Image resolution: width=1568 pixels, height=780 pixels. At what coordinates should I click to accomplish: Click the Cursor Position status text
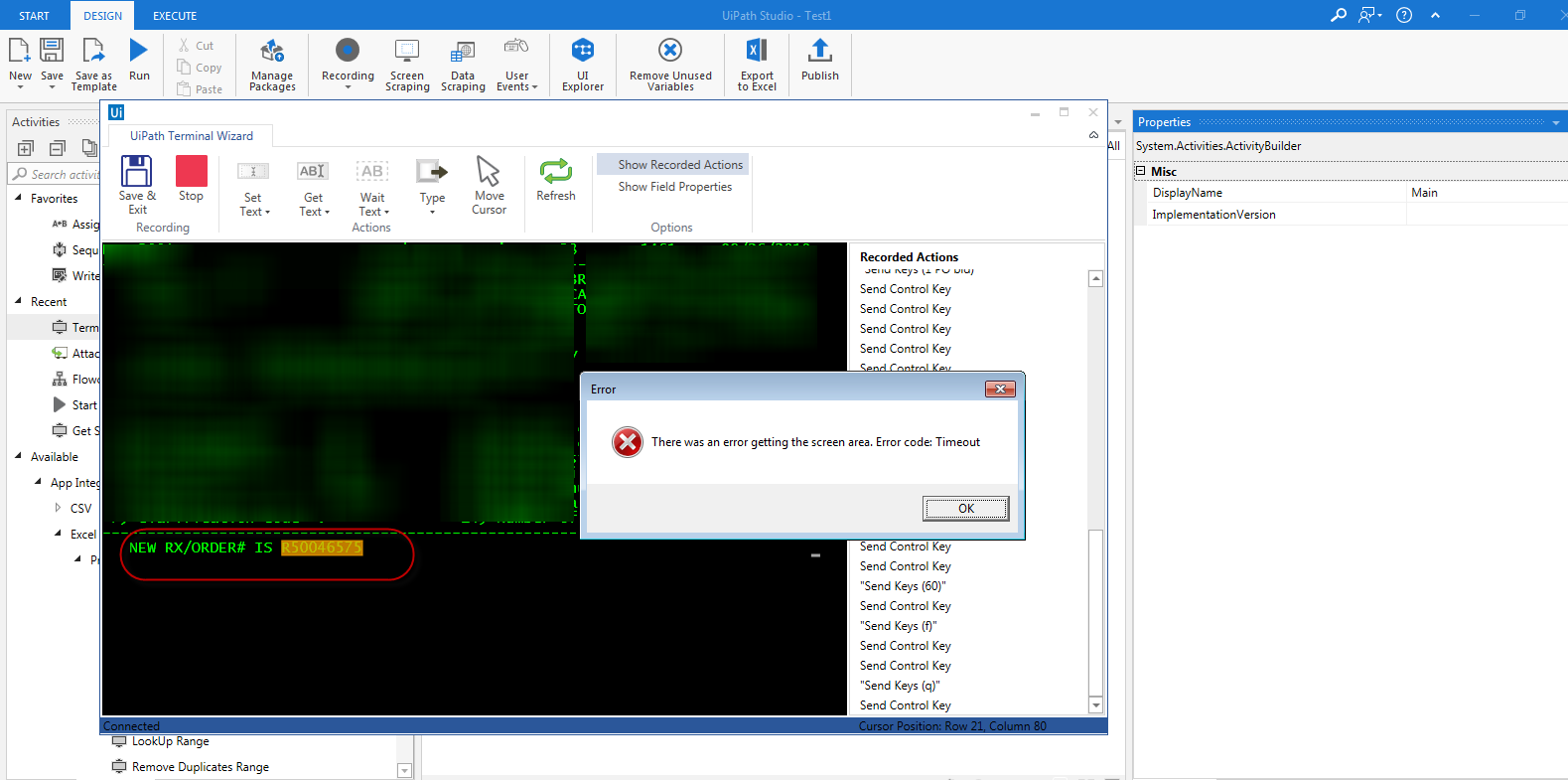952,726
